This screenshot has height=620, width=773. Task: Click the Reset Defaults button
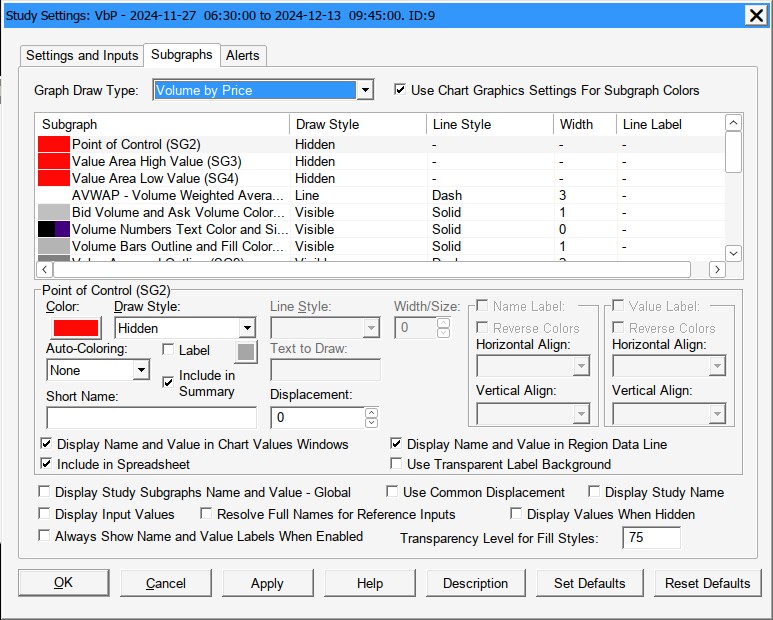pos(708,583)
